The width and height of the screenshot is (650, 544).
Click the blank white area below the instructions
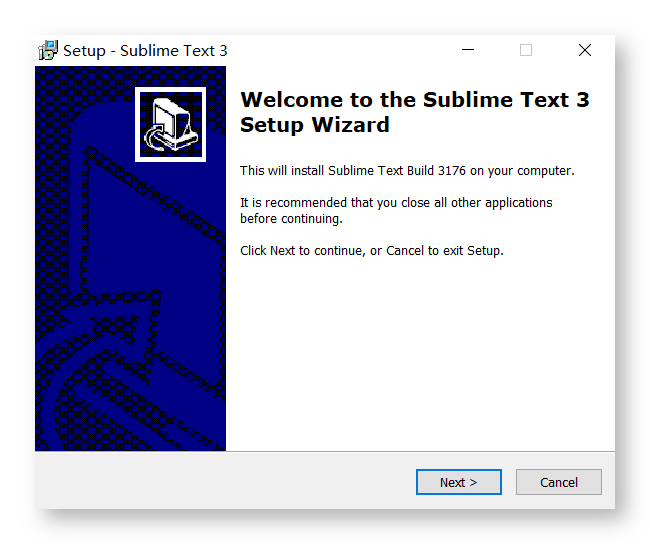[419, 352]
